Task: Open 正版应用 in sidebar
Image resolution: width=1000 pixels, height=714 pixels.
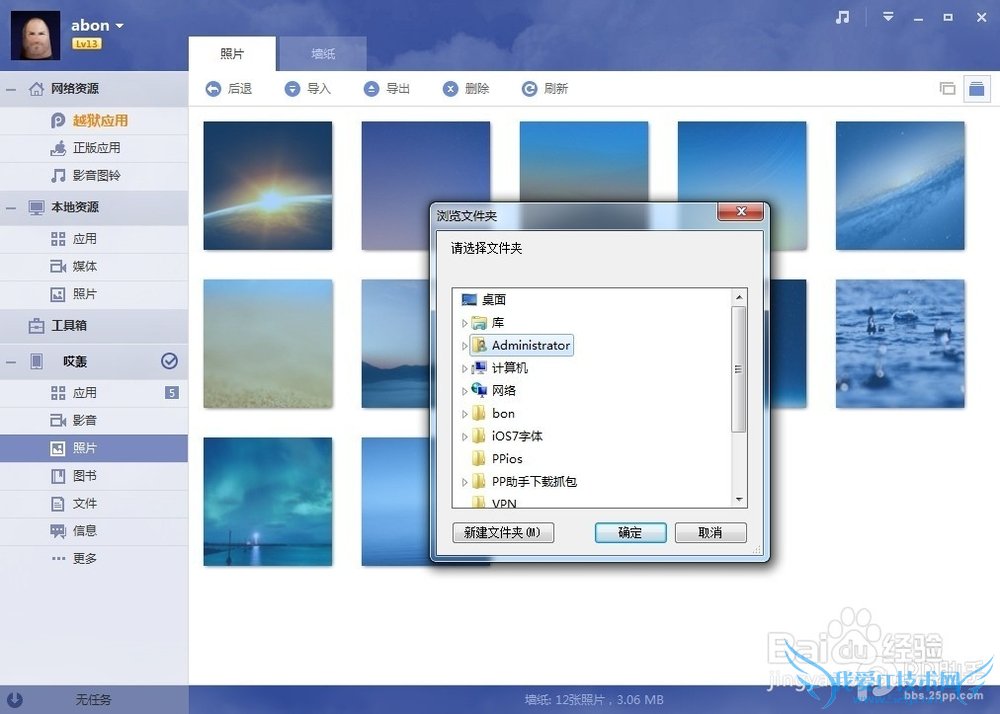Action: 94,148
